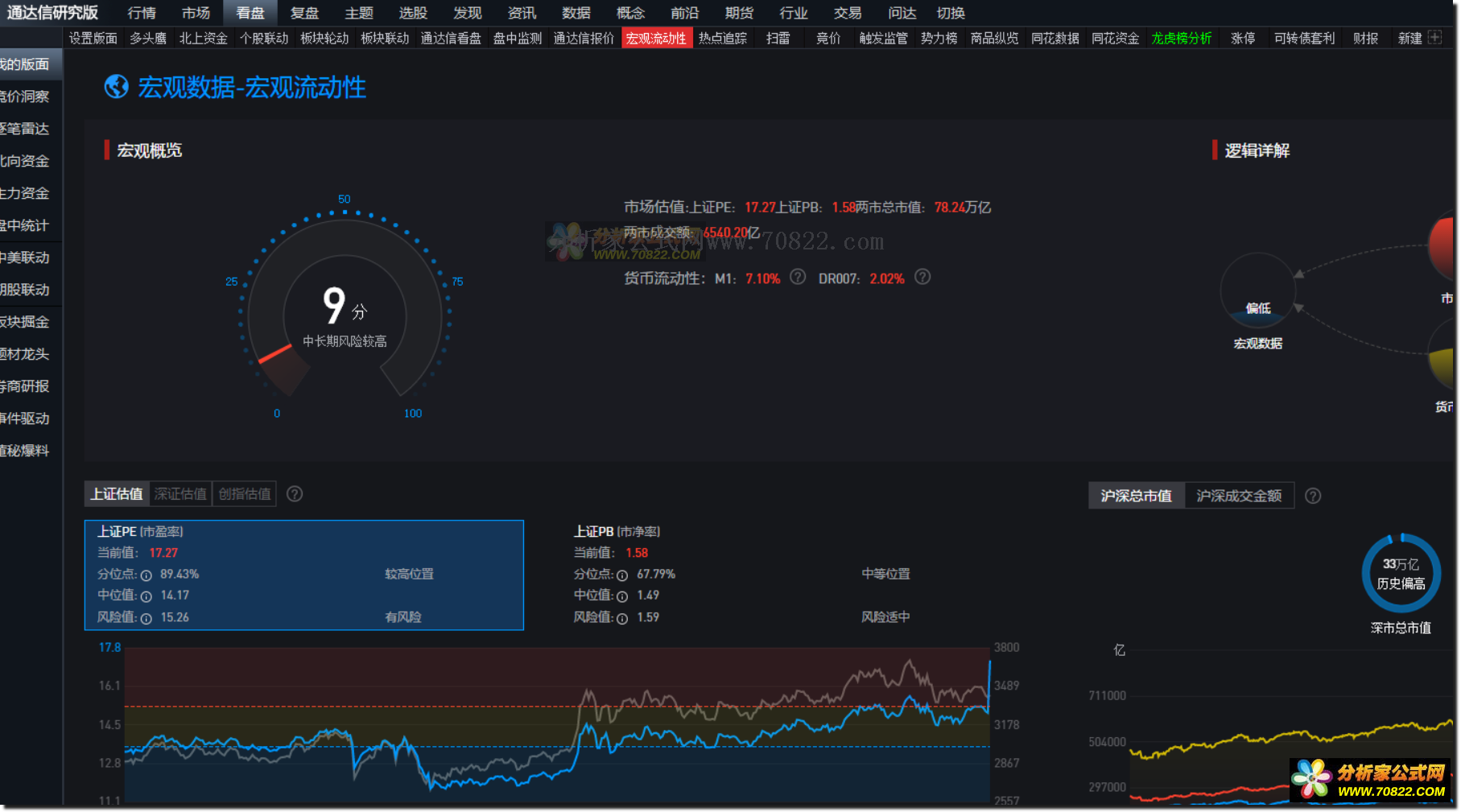Click the globe icon beside 宏观数据 title
Viewport: 1461px width, 812px height.
pos(117,87)
